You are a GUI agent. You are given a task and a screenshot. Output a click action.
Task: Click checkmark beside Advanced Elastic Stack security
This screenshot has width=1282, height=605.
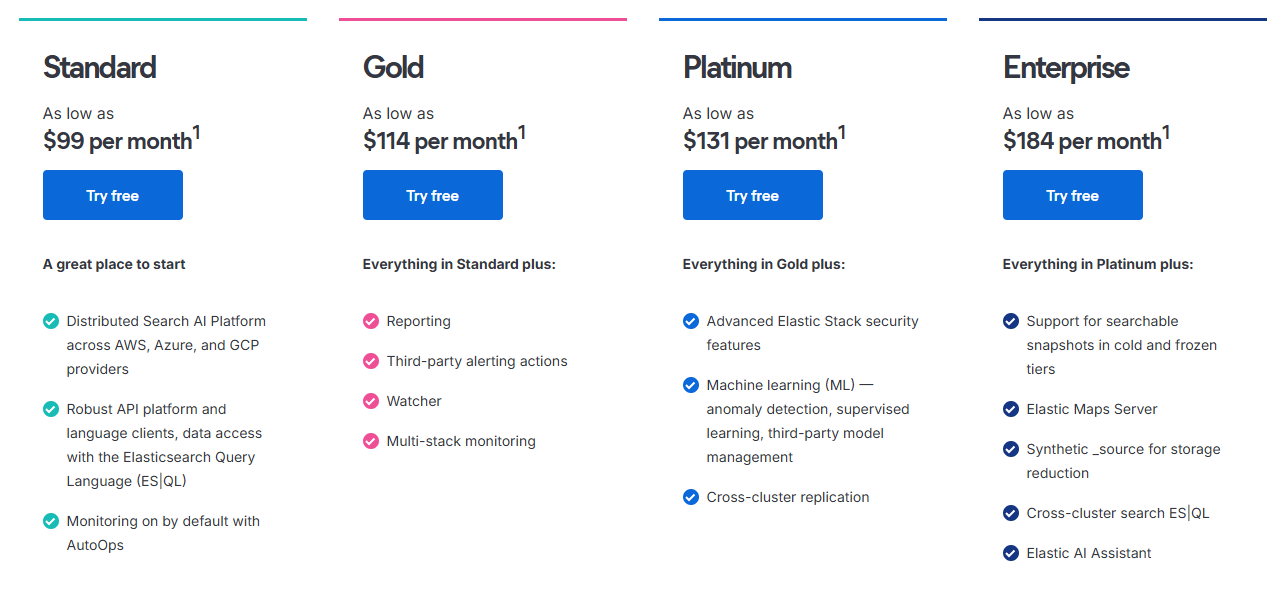coord(691,321)
